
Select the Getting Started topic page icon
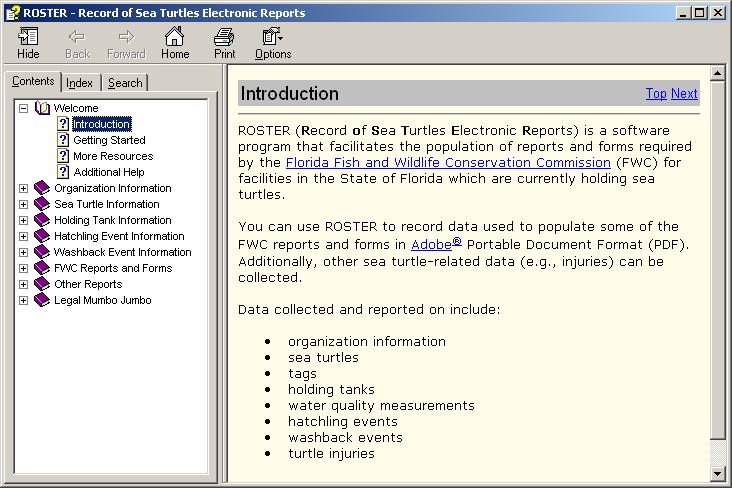tap(63, 140)
